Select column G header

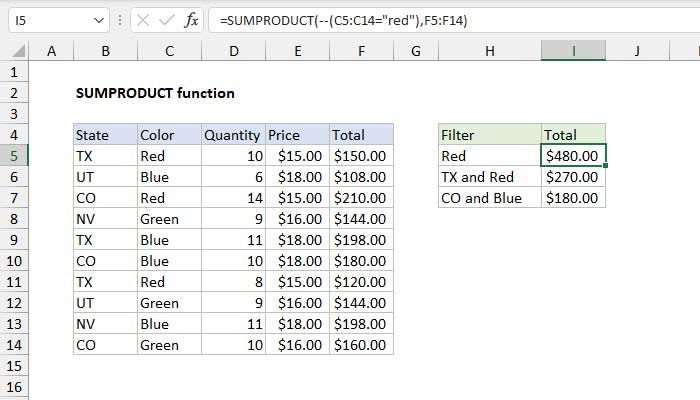pos(416,51)
